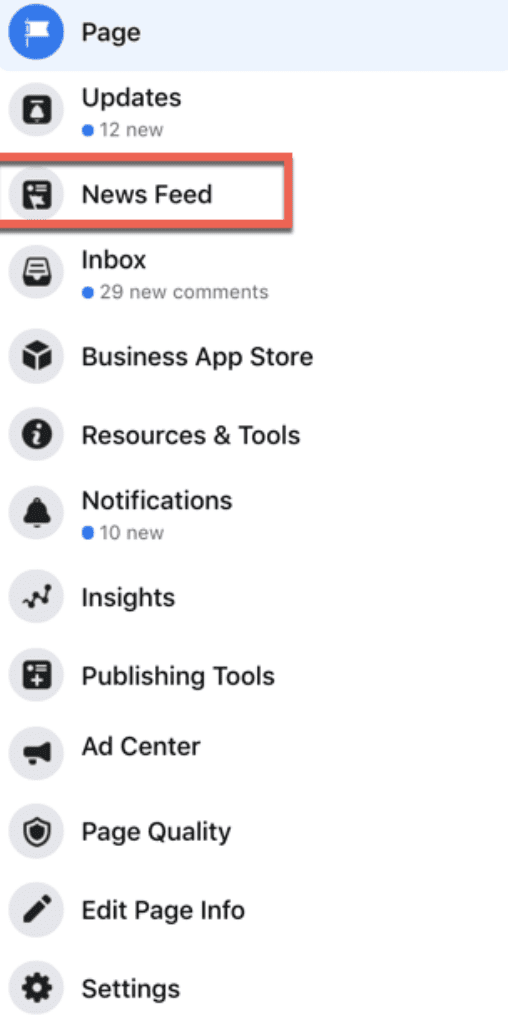
Task: Click the Business App Store cube icon
Action: (36, 357)
